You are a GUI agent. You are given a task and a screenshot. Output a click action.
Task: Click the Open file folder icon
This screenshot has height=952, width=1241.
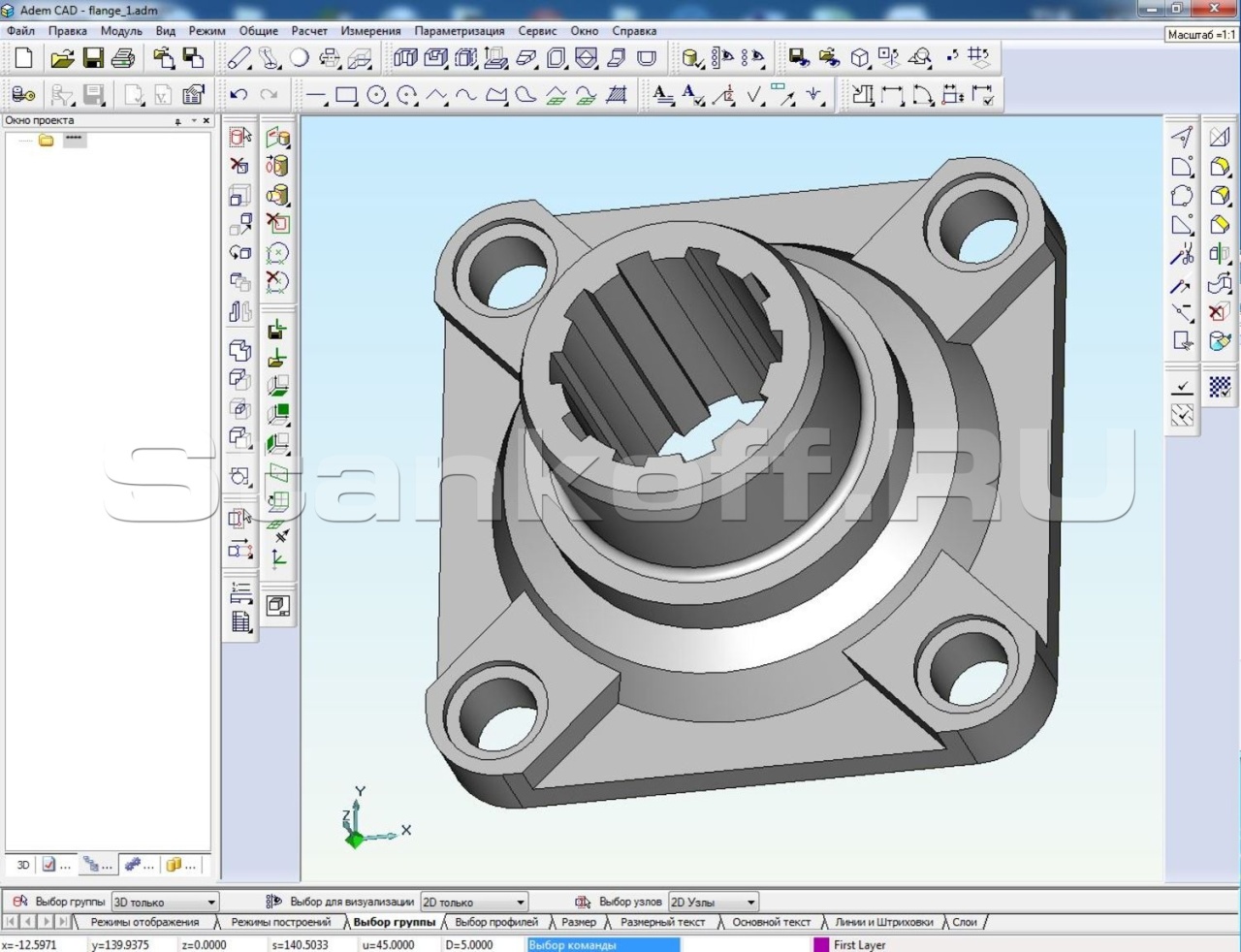62,59
